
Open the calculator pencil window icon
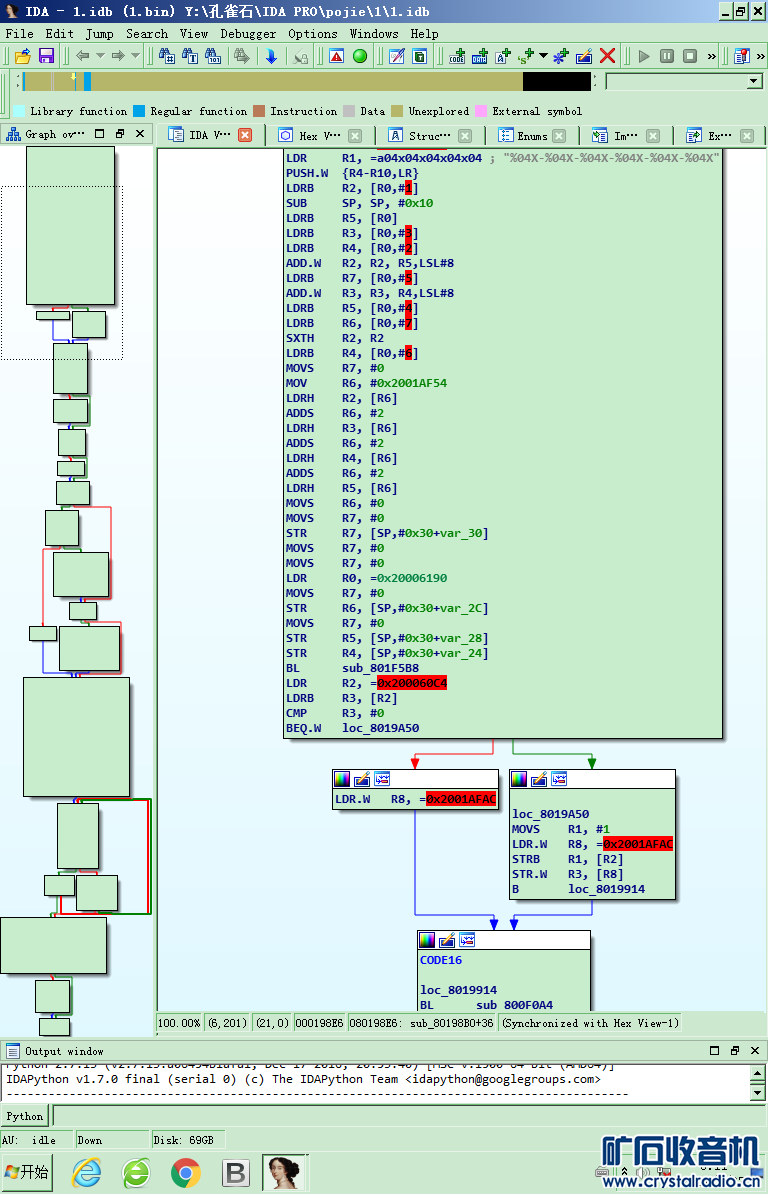point(397,56)
